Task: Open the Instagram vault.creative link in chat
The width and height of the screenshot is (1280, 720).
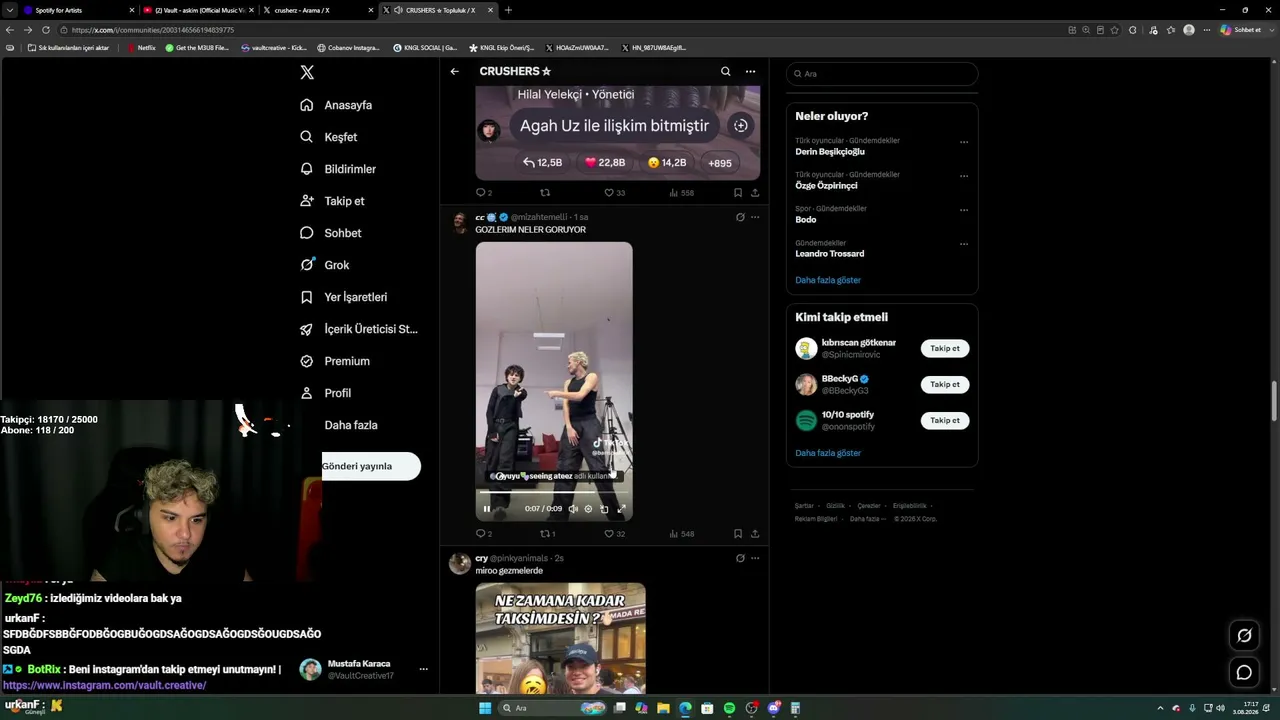Action: 105,685
